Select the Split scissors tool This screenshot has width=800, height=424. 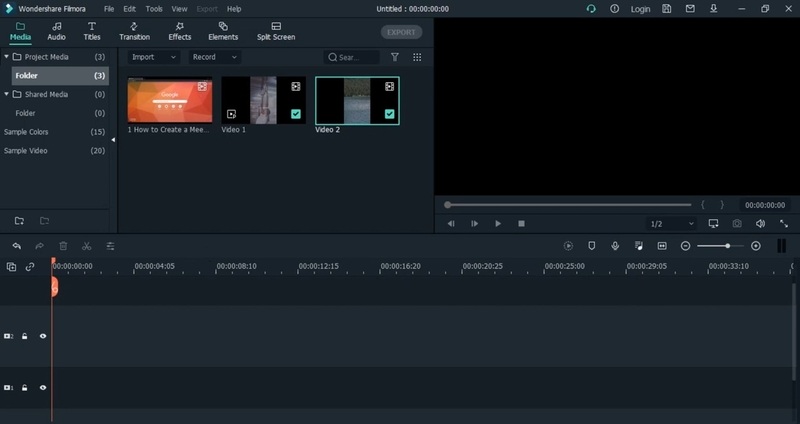[x=87, y=245]
